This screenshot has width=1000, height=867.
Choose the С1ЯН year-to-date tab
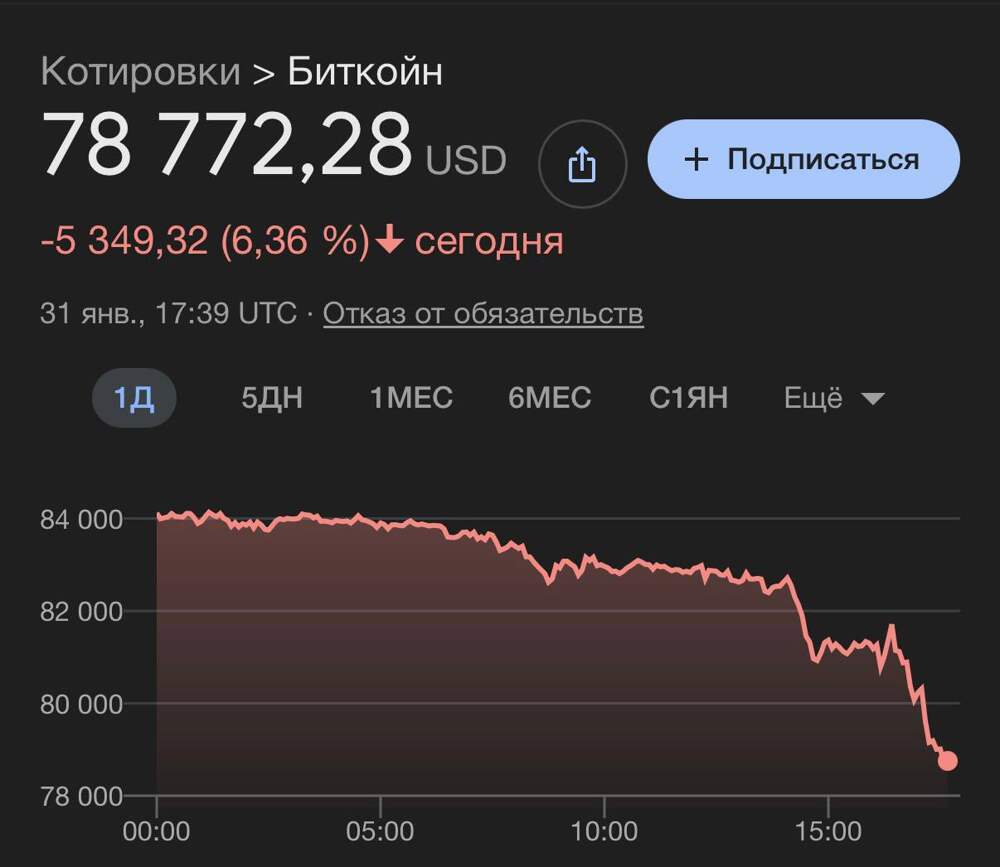coord(688,398)
